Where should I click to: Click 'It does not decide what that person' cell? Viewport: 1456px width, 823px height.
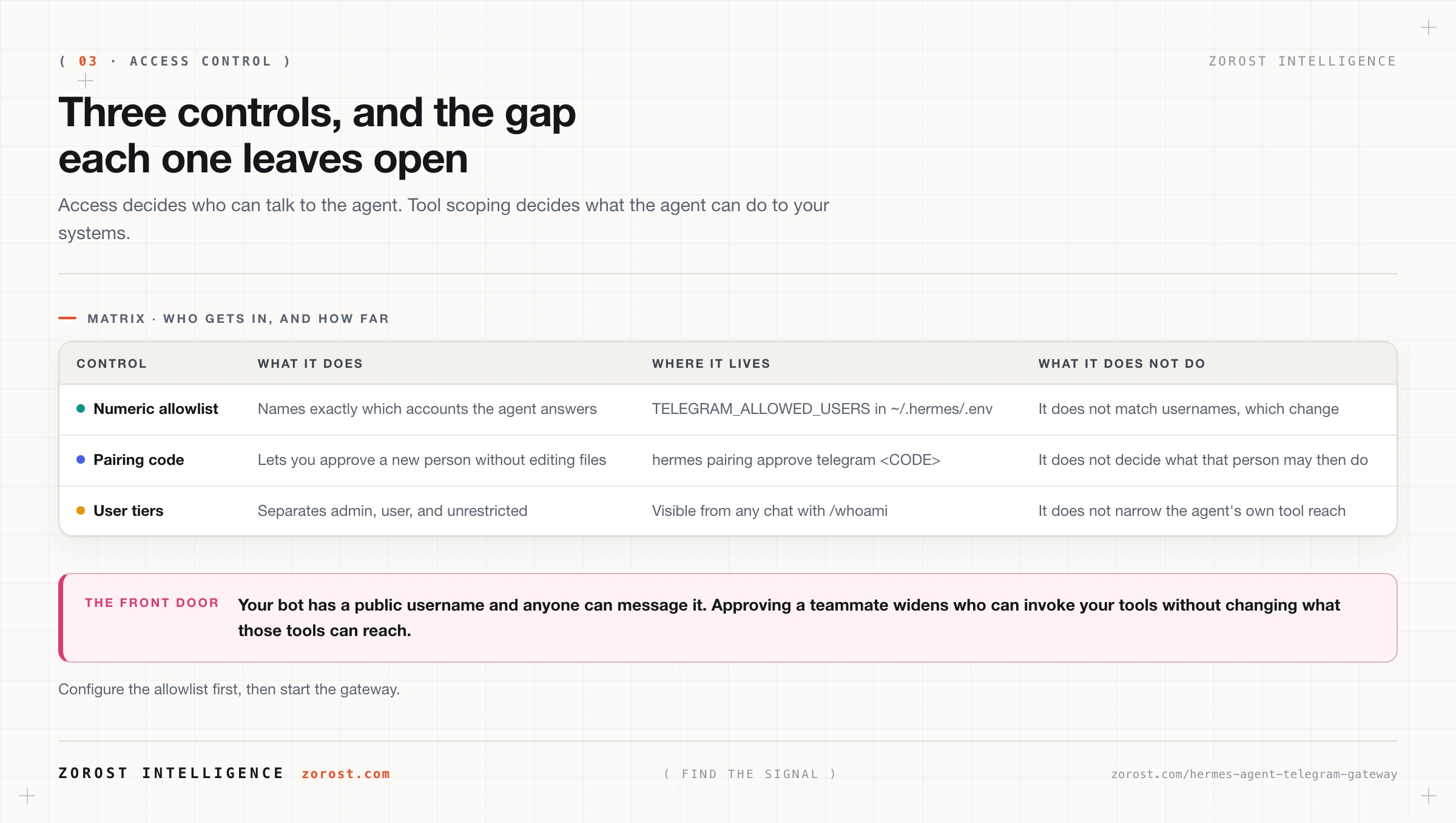[1203, 459]
